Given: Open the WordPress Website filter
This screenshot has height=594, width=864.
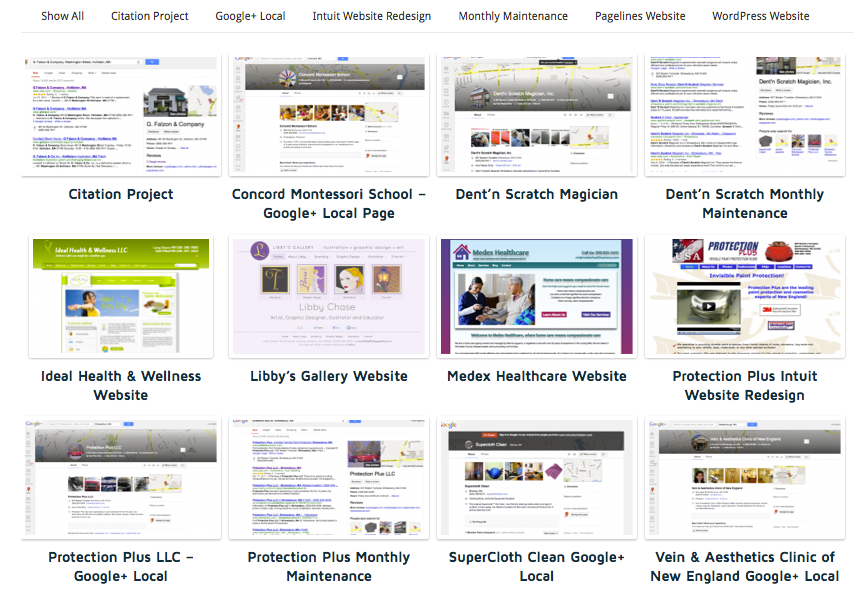Looking at the screenshot, I should [x=760, y=16].
